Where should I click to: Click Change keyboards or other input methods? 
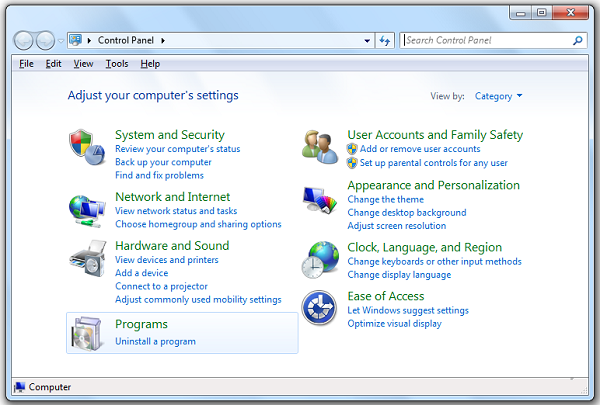point(434,261)
